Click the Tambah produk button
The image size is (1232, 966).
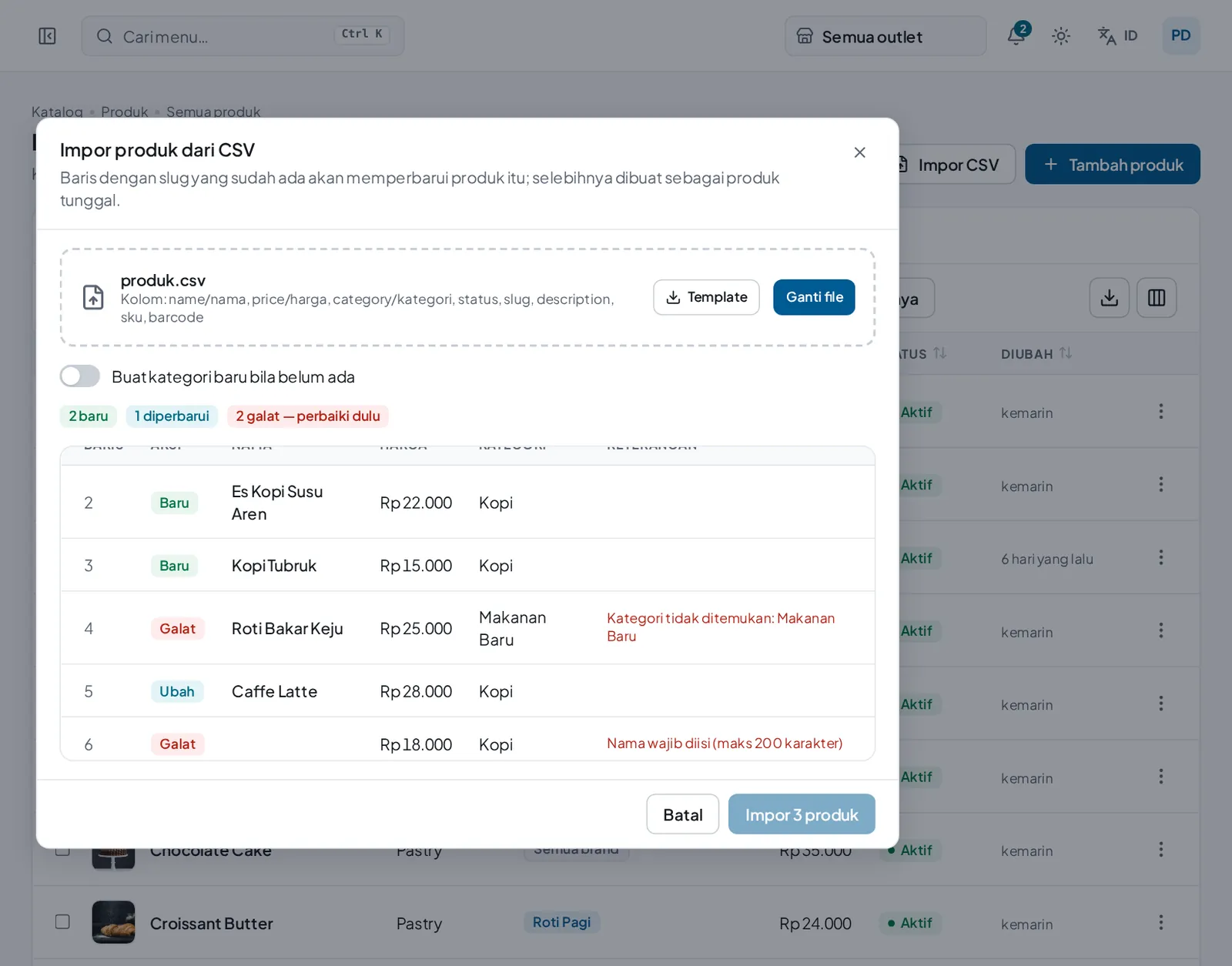pos(1113,164)
